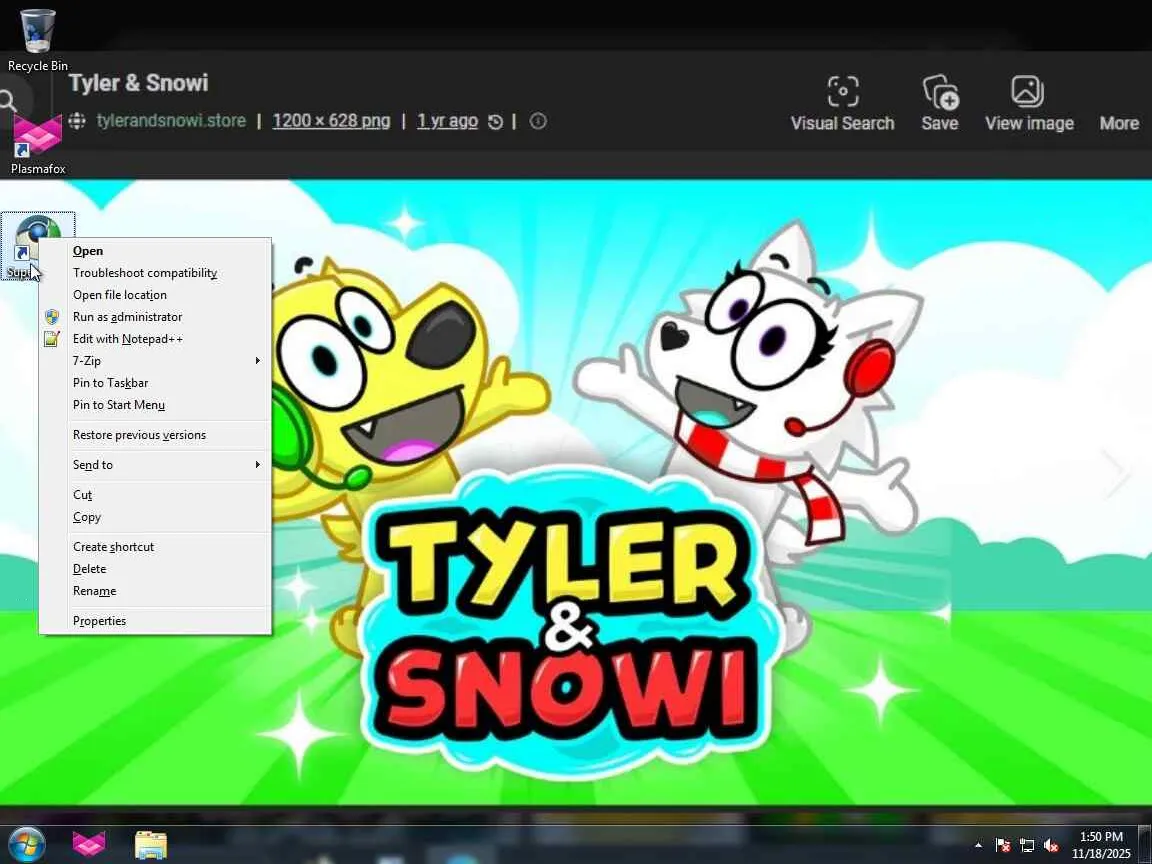Open the tylerandsnowi.store source link
Image resolution: width=1152 pixels, height=864 pixels.
170,120
